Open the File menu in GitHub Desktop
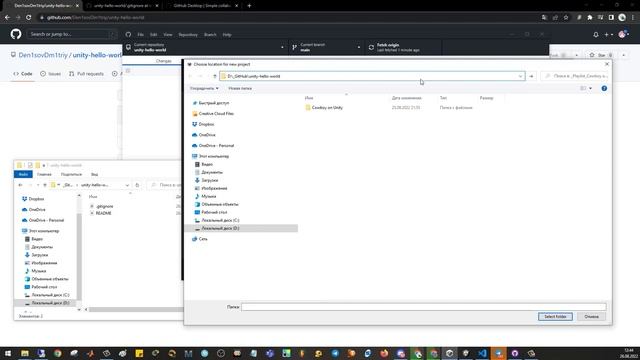 pyautogui.click(x=140, y=35)
